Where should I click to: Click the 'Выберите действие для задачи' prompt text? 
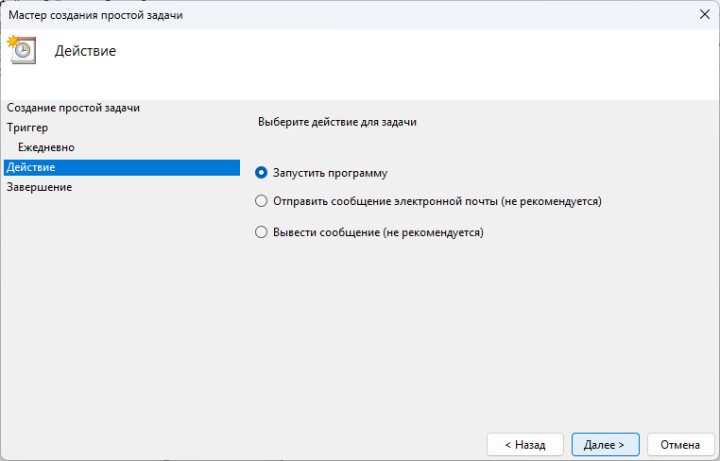[x=337, y=122]
